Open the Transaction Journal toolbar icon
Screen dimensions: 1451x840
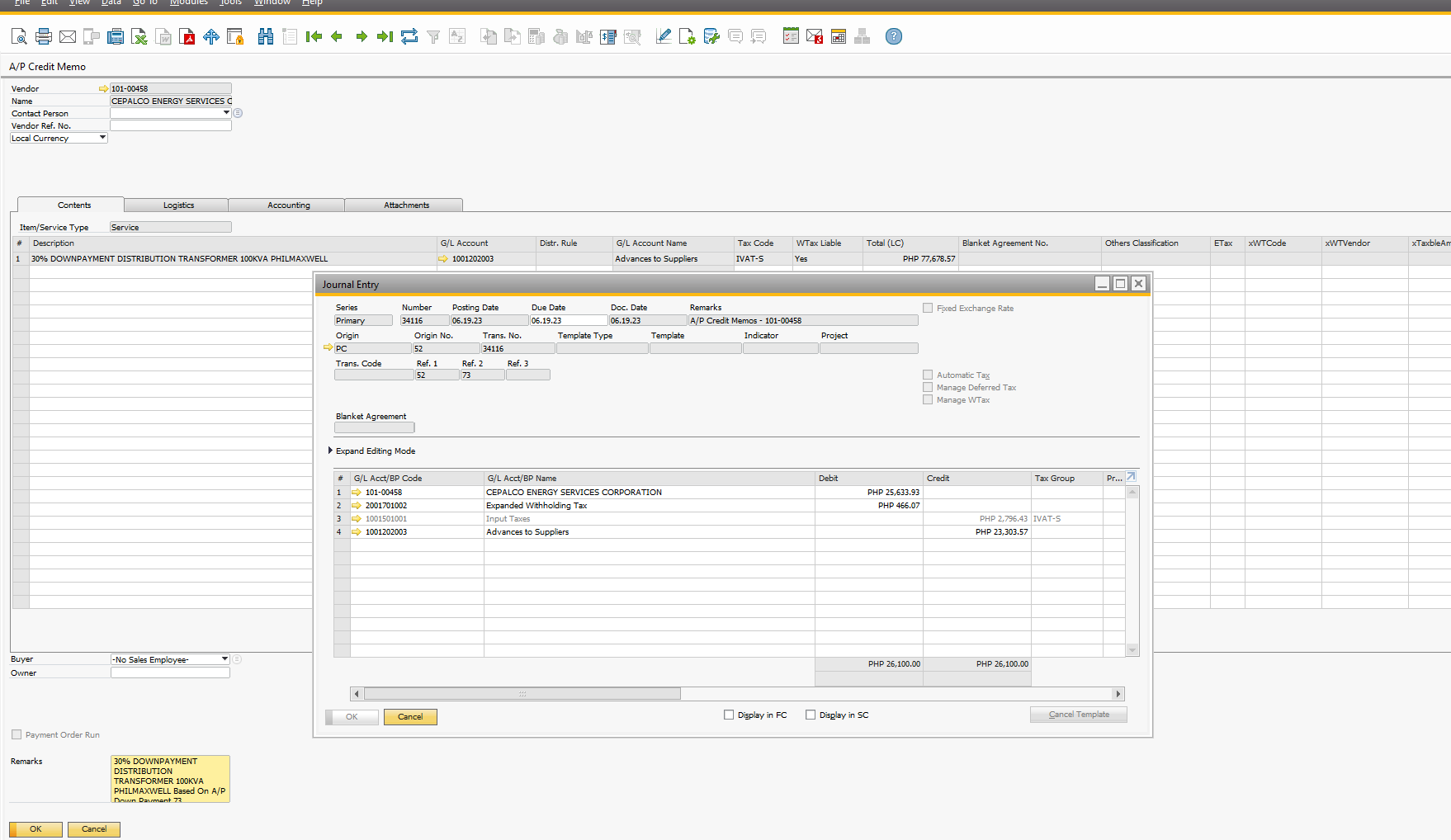[608, 36]
